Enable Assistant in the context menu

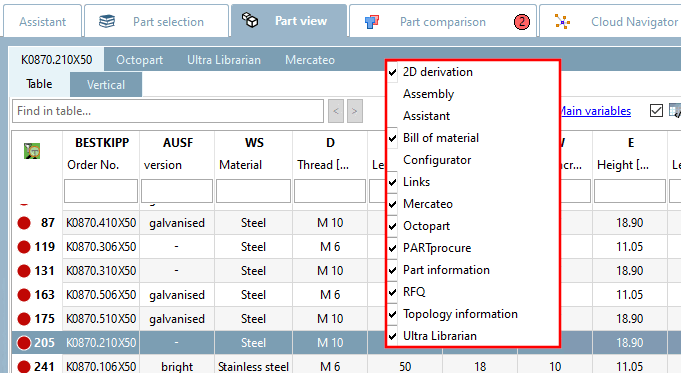pos(472,116)
